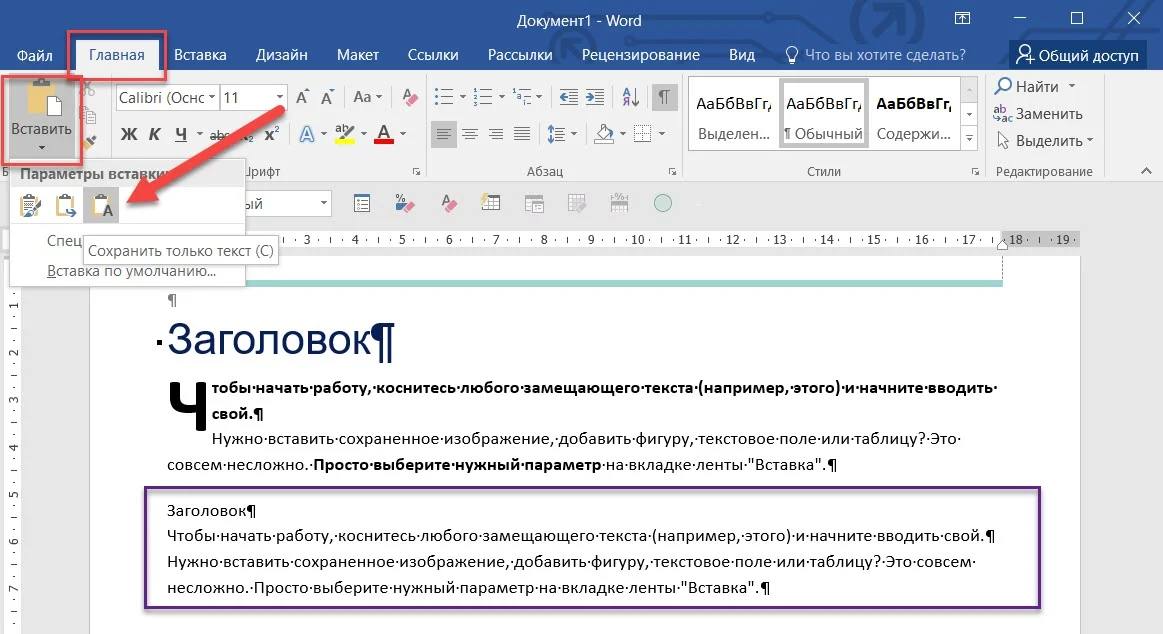Switch to the Рецензирование tab

coord(641,55)
